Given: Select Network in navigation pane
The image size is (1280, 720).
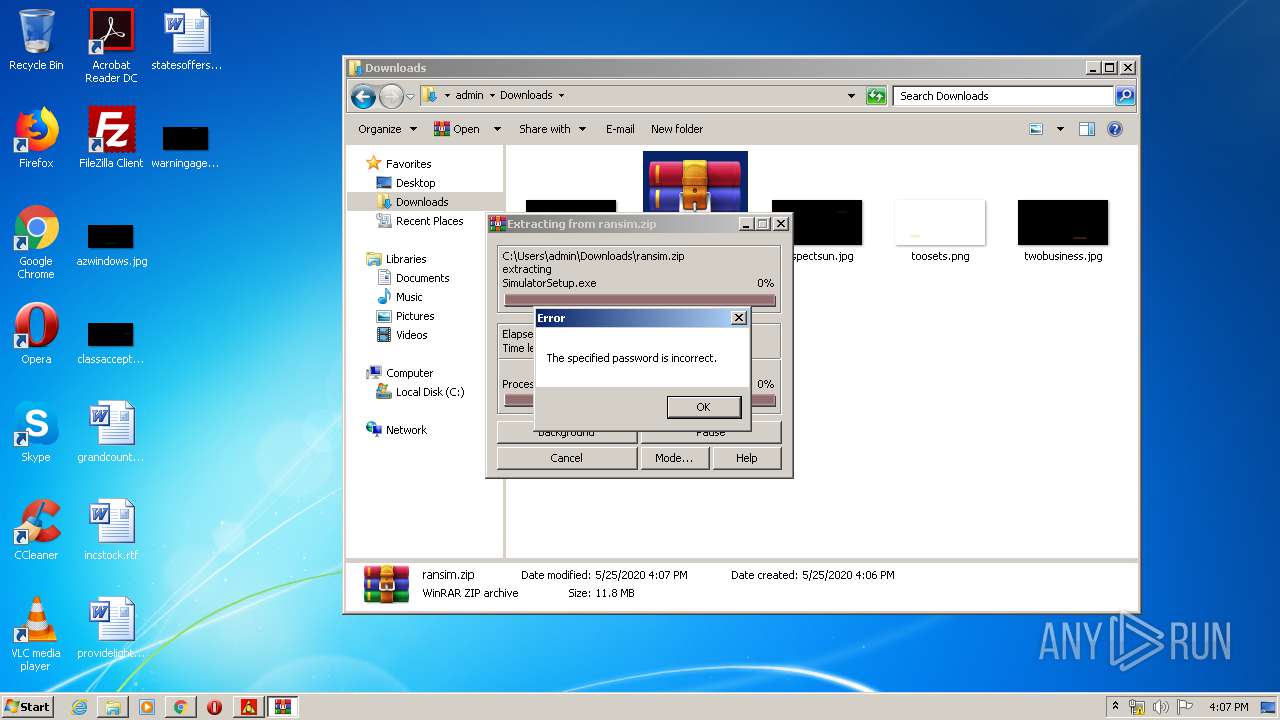Looking at the screenshot, I should 406,430.
